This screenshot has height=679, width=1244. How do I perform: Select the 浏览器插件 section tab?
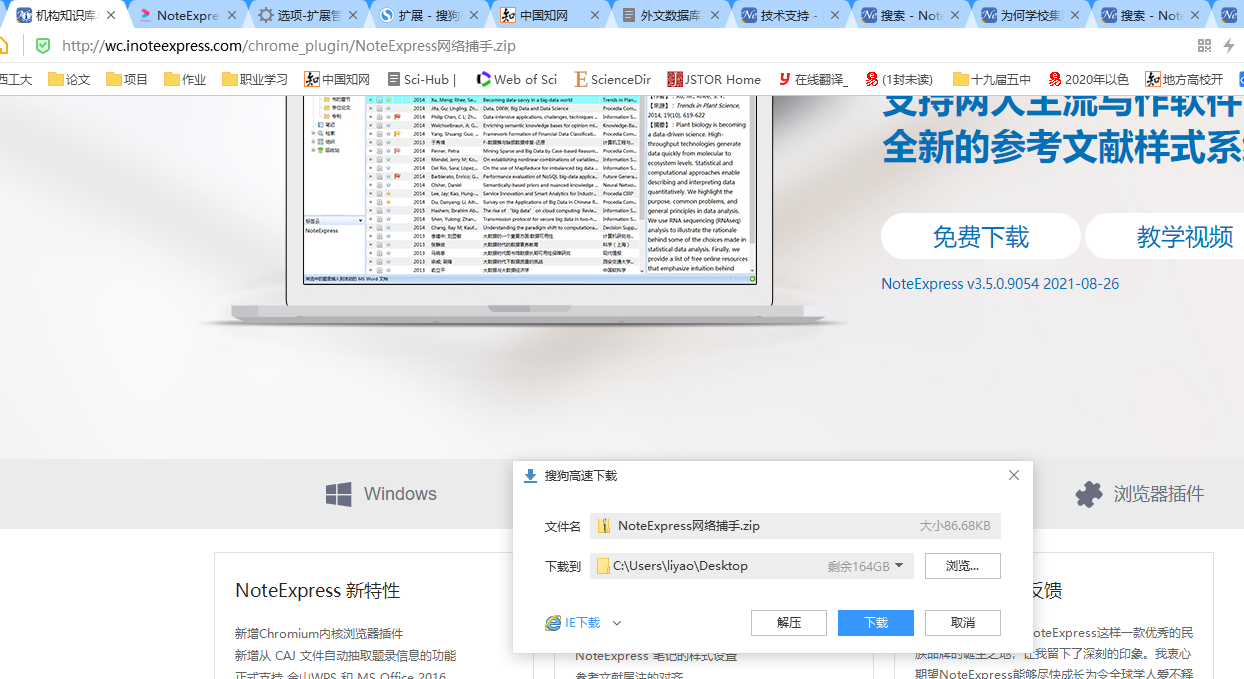[1139, 494]
